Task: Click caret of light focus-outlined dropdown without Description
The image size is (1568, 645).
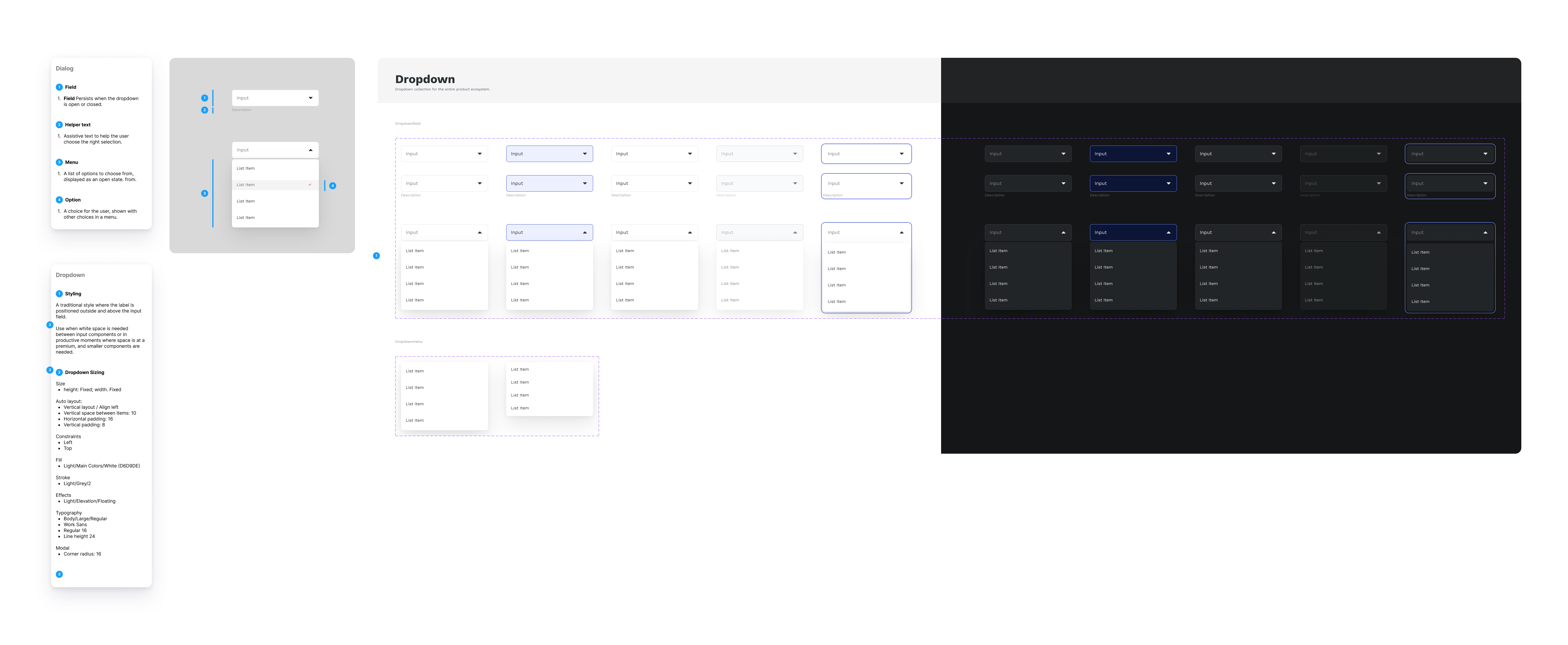Action: pos(901,154)
